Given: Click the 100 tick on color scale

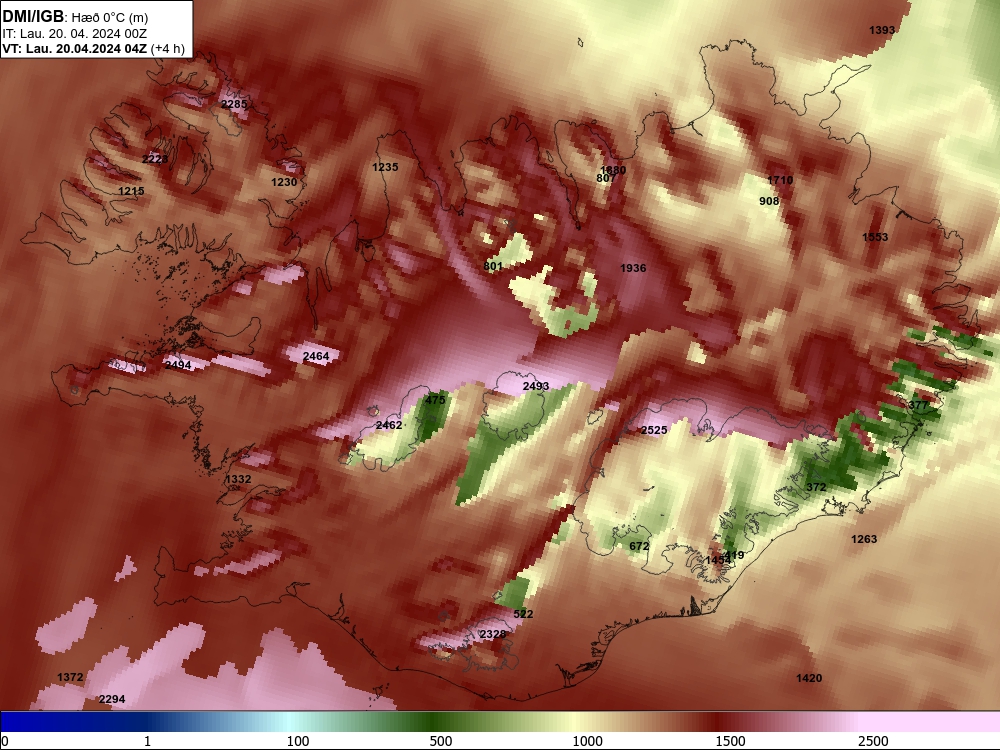Looking at the screenshot, I should [x=298, y=740].
